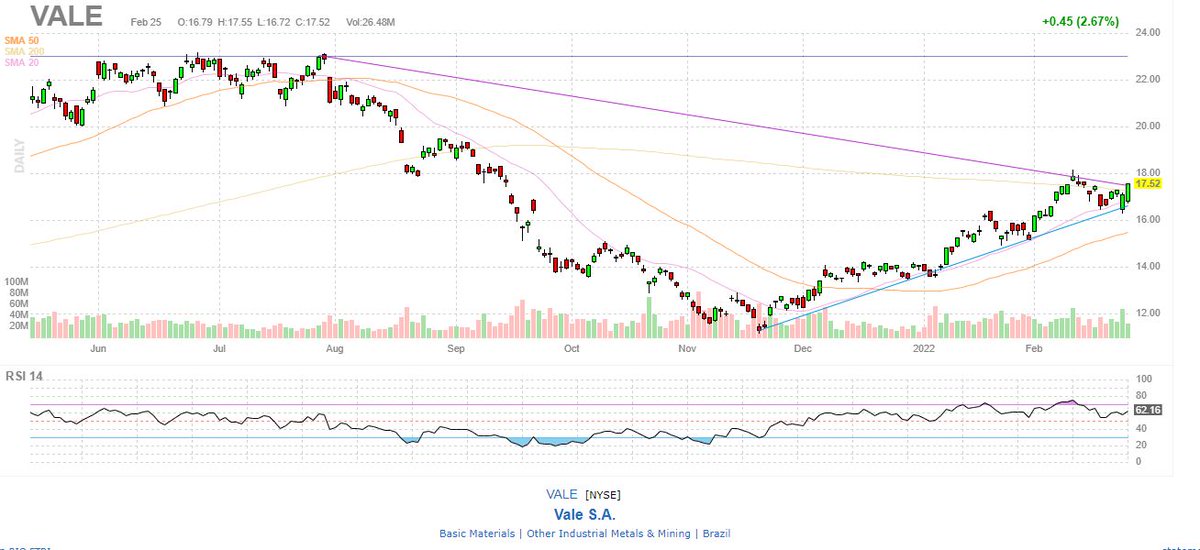This screenshot has height=550, width=1200.
Task: Click the 20.00 price axis label
Action: click(1149, 127)
